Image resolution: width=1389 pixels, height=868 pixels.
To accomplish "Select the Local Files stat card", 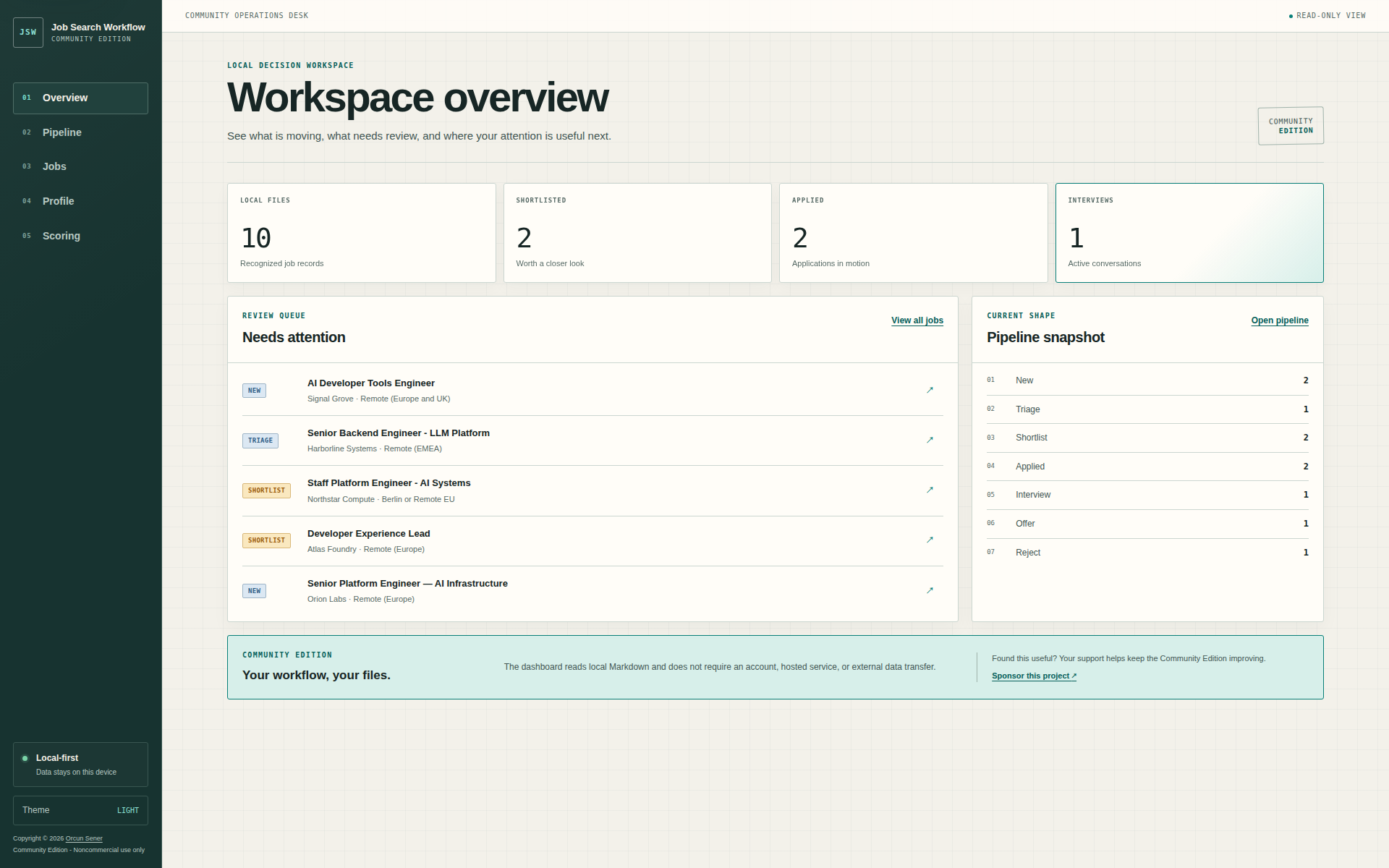I will (x=362, y=233).
